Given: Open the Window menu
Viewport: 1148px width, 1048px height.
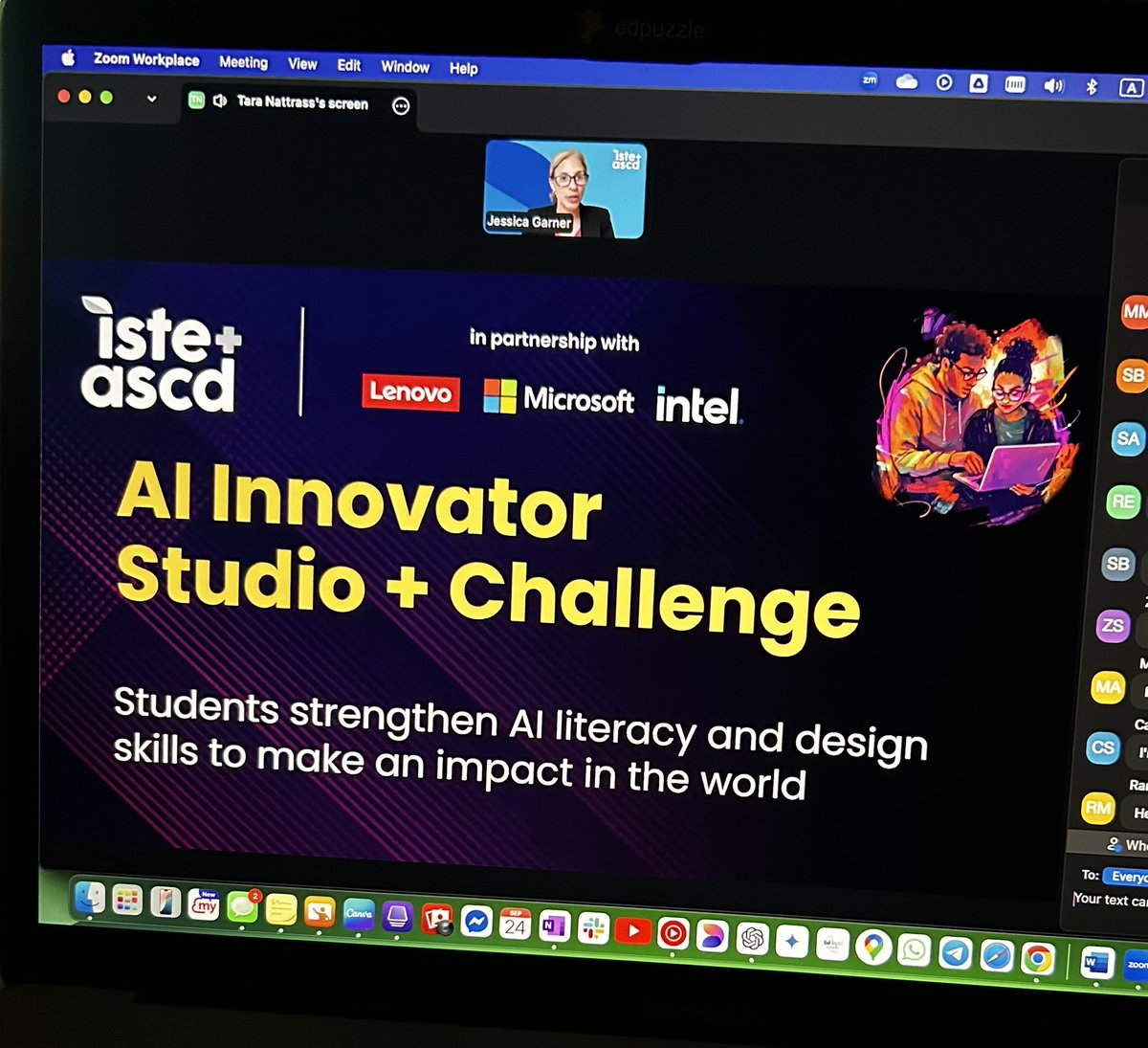Looking at the screenshot, I should click(405, 67).
